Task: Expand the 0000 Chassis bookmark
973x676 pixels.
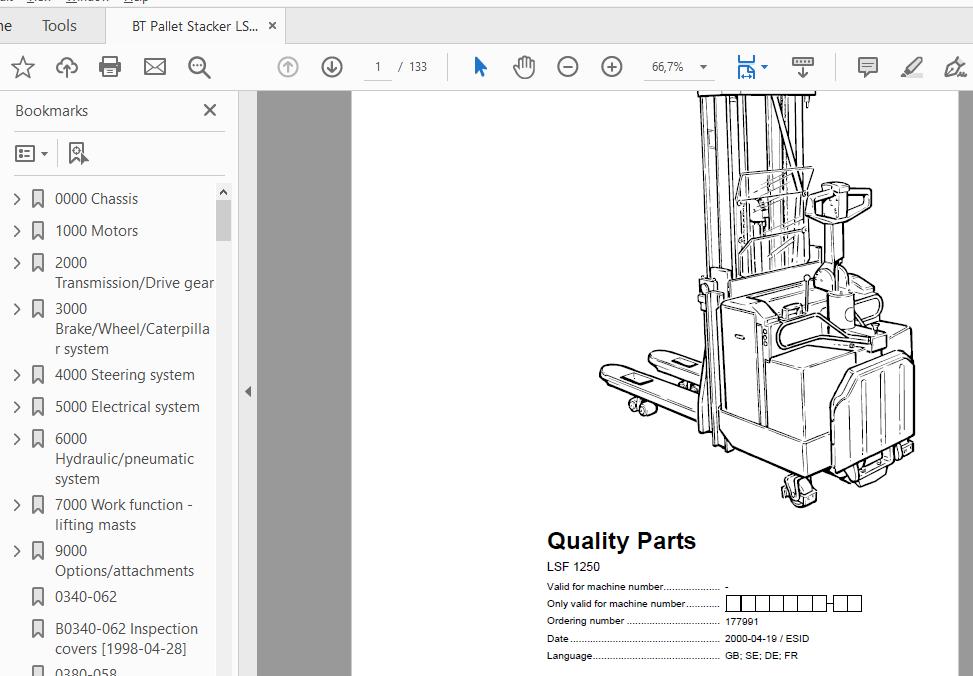Action: 17,199
